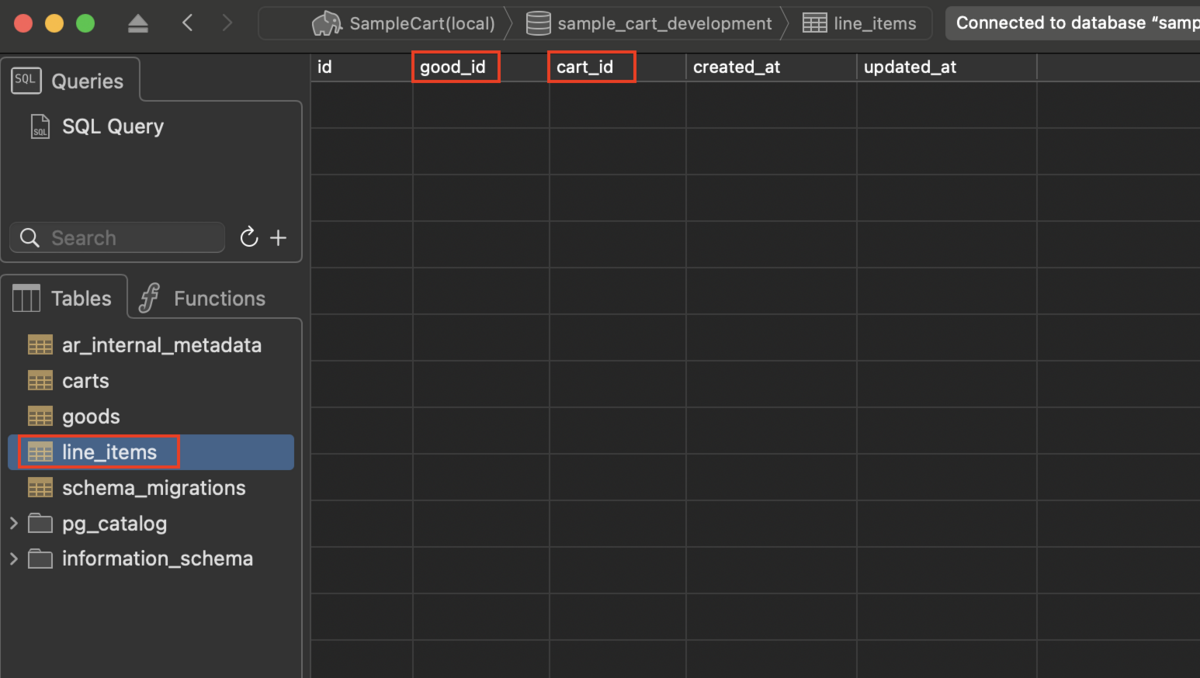Click the table icon next to goods
The height and width of the screenshot is (678, 1200).
tap(40, 417)
